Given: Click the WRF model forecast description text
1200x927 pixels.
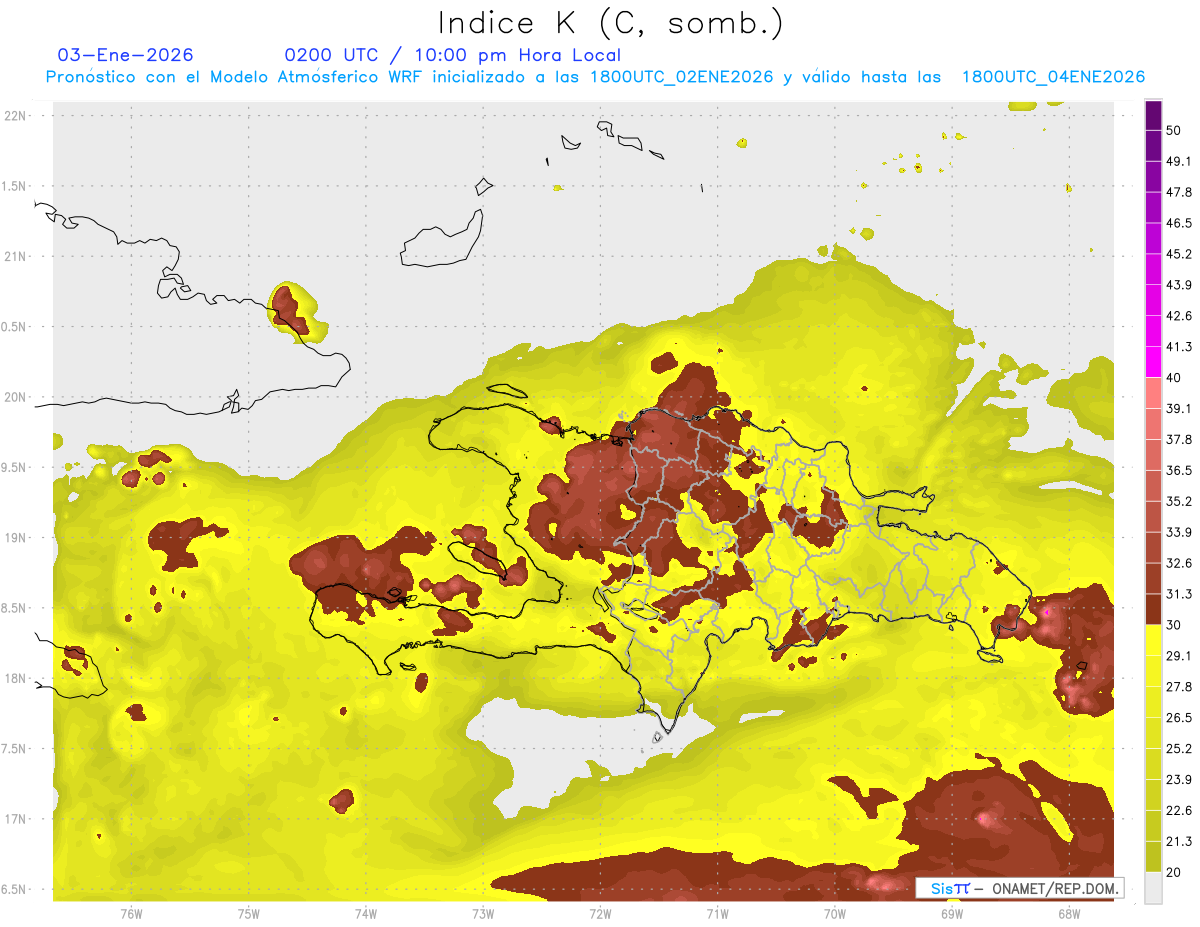Looking at the screenshot, I should 595,77.
